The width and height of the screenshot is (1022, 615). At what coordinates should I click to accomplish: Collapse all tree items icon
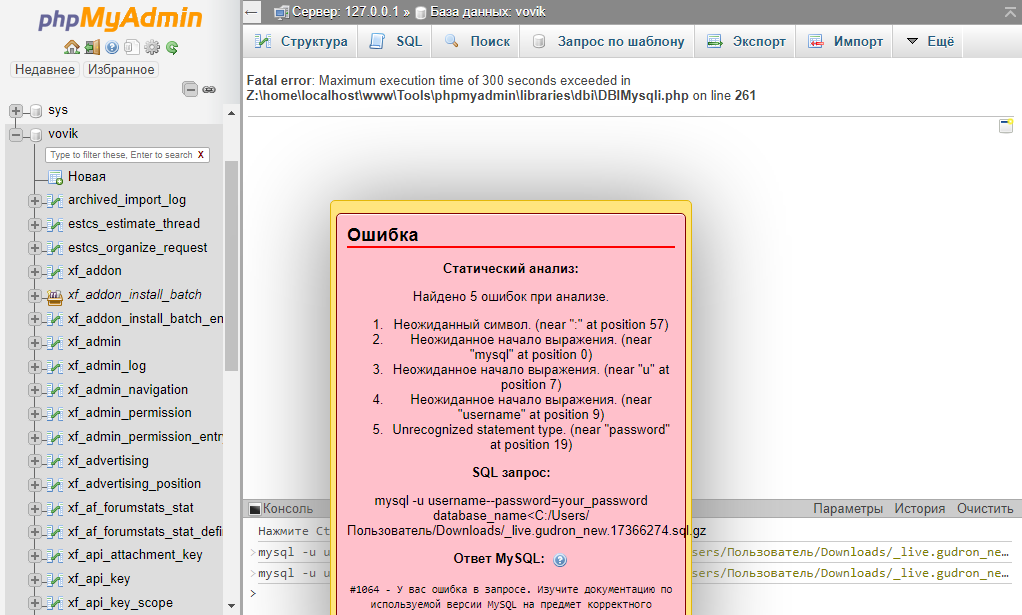pyautogui.click(x=190, y=89)
